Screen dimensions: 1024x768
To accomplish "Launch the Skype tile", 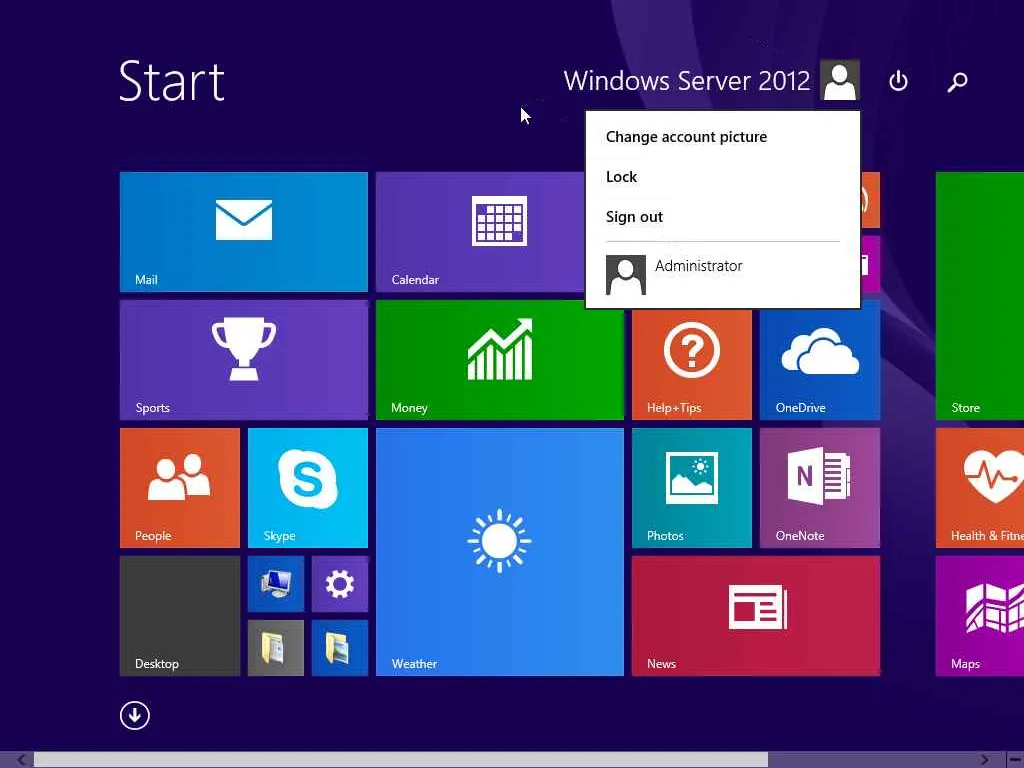I will (308, 488).
